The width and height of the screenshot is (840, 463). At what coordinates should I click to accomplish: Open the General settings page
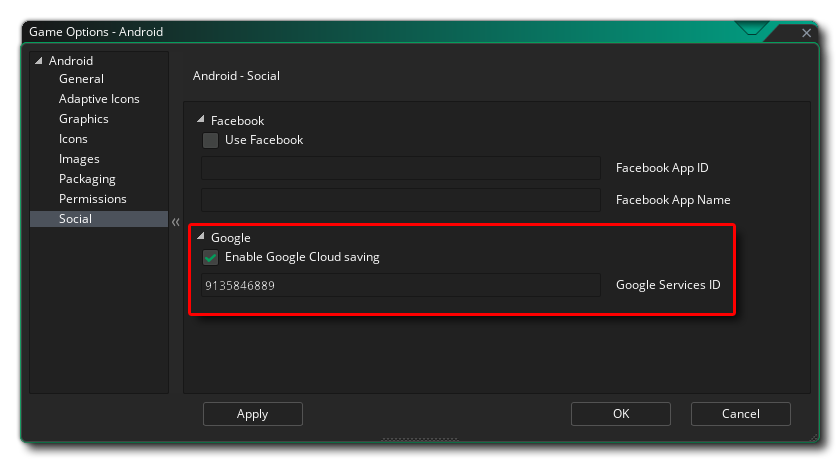[x=81, y=79]
